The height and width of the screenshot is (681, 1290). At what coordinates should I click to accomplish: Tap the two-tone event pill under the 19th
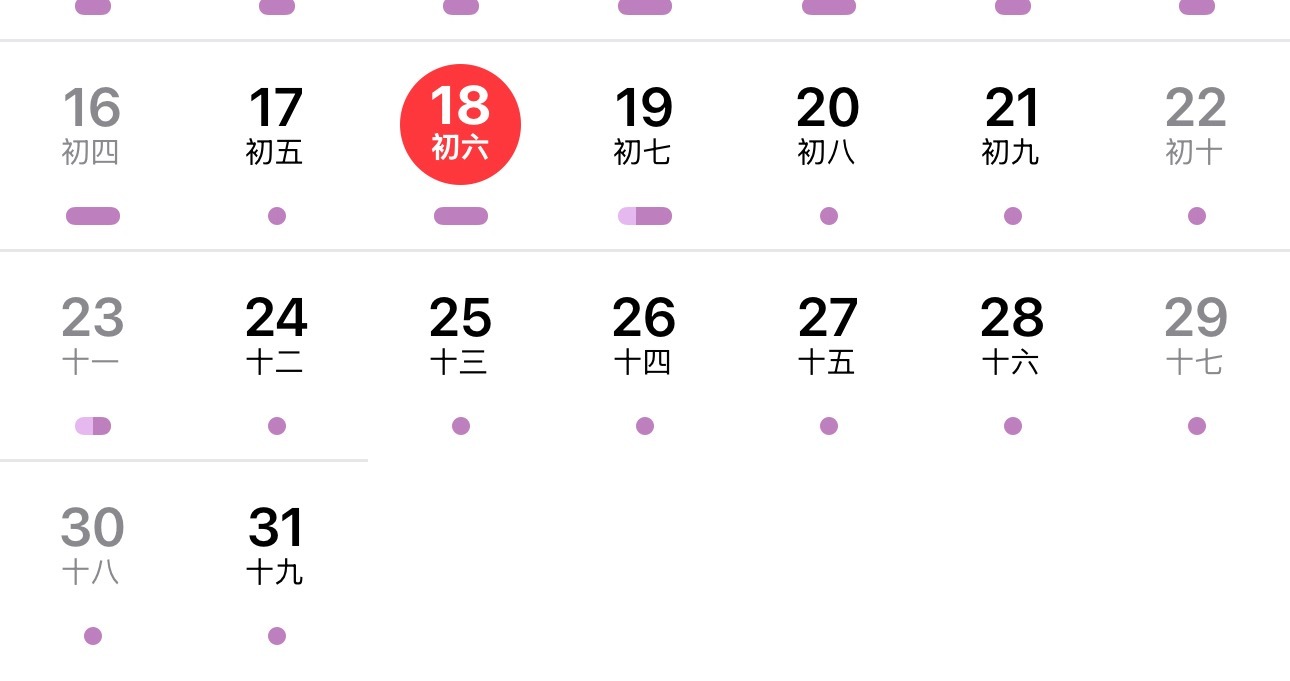[x=645, y=216]
